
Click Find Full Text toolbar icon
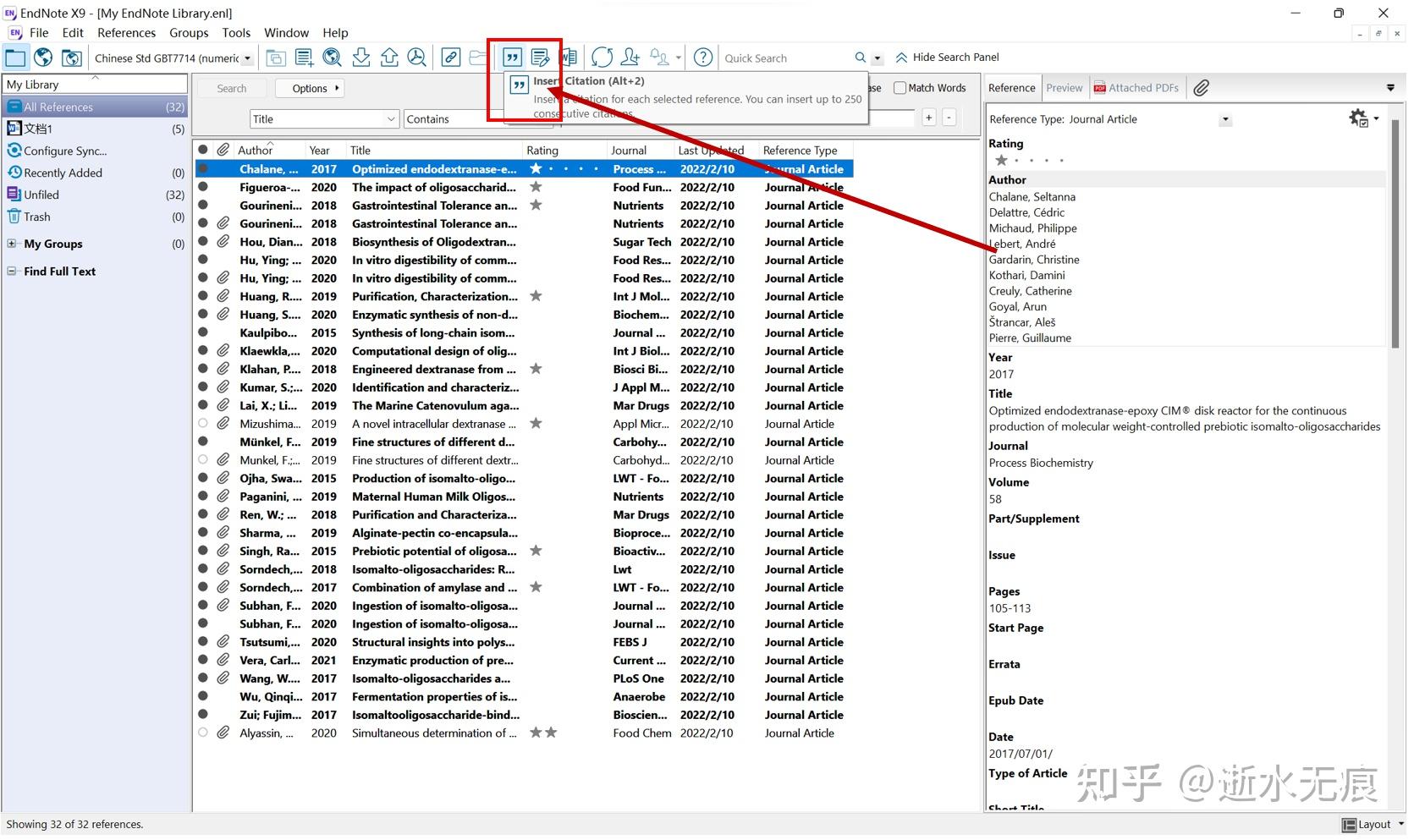click(x=416, y=58)
